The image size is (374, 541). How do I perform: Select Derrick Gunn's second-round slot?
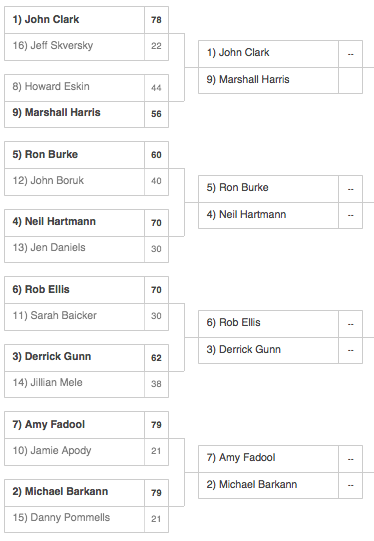pyautogui.click(x=280, y=350)
